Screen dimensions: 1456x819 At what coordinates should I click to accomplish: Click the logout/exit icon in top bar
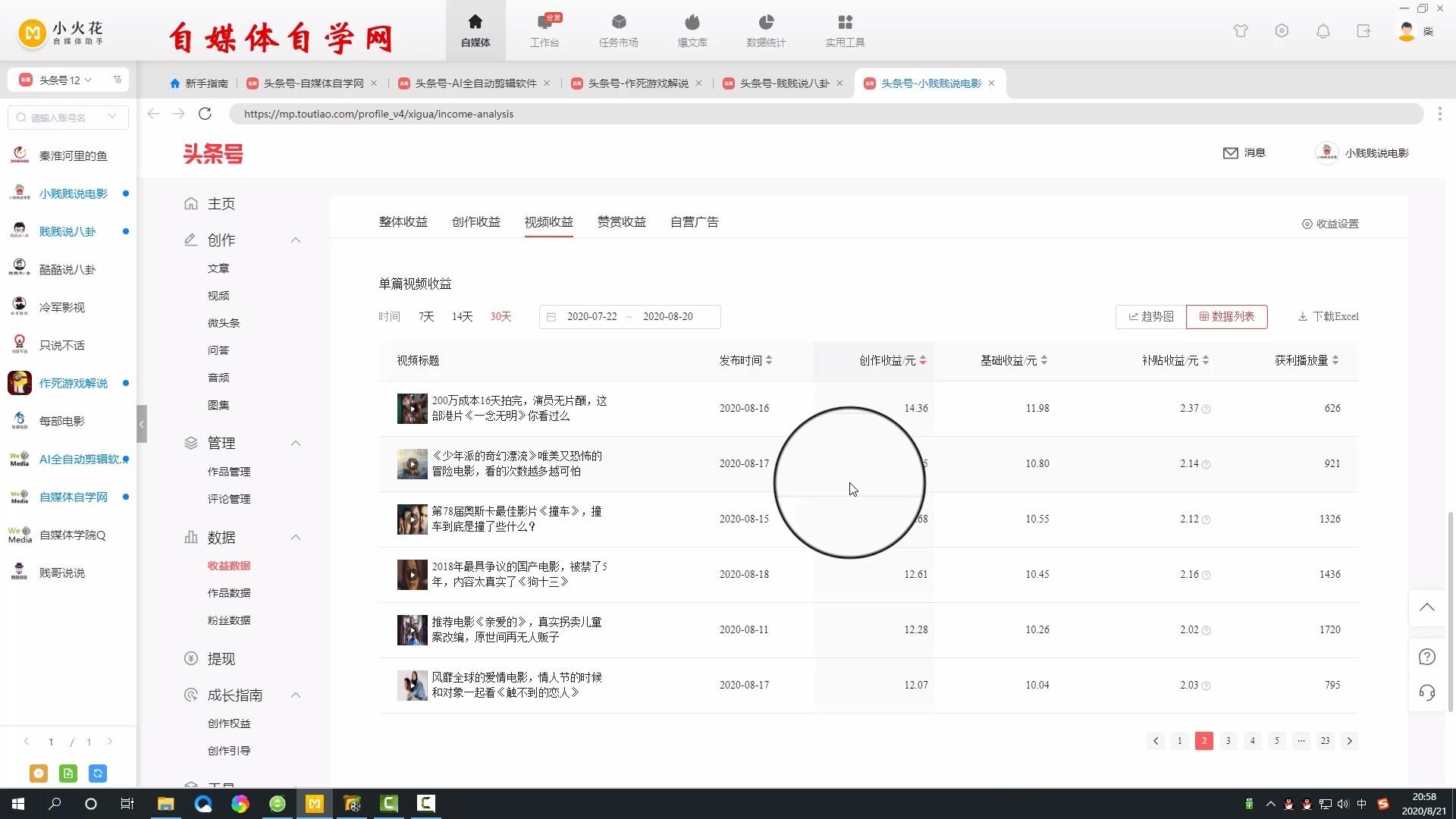click(1363, 31)
